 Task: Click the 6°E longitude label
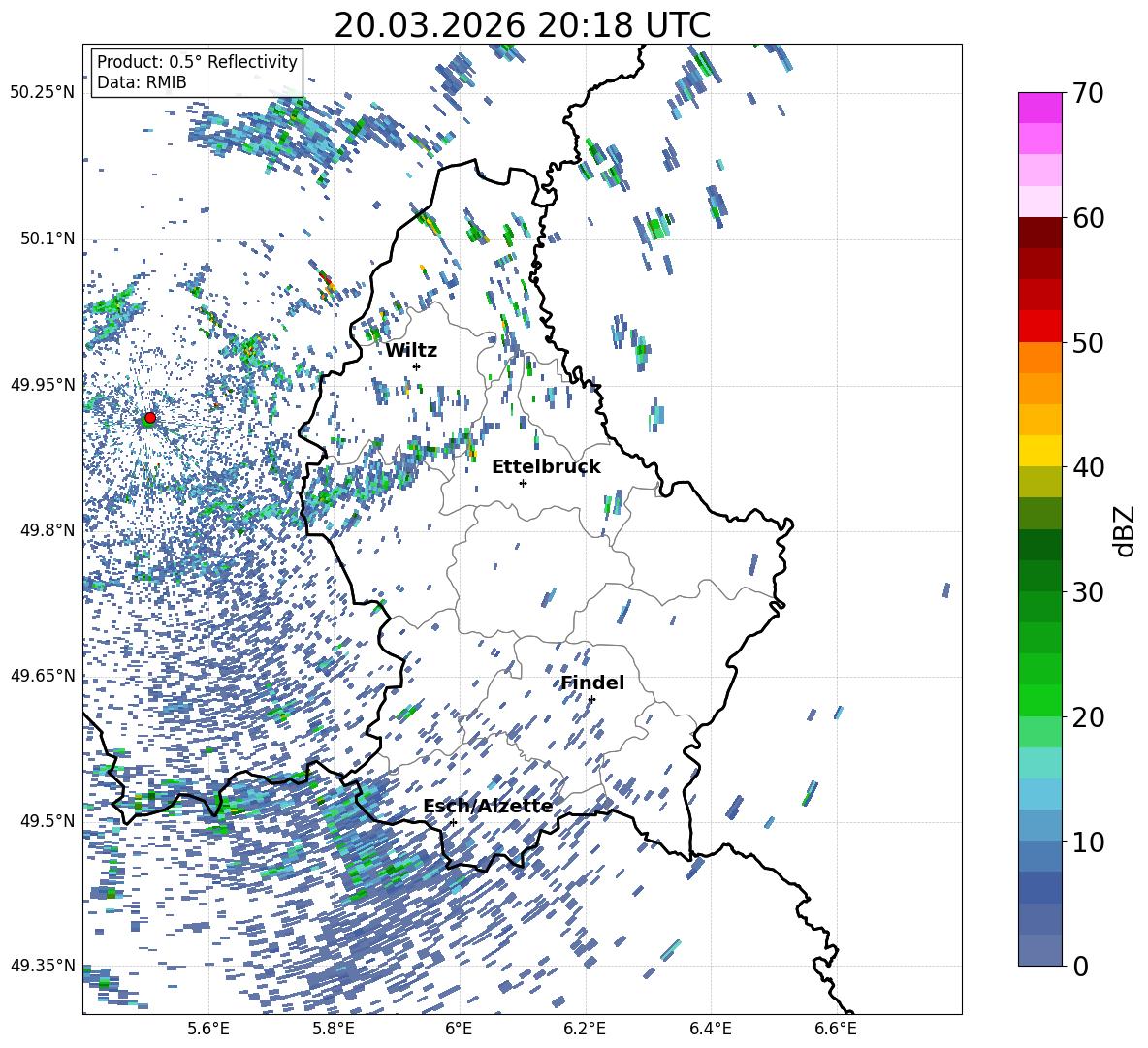click(x=459, y=1029)
